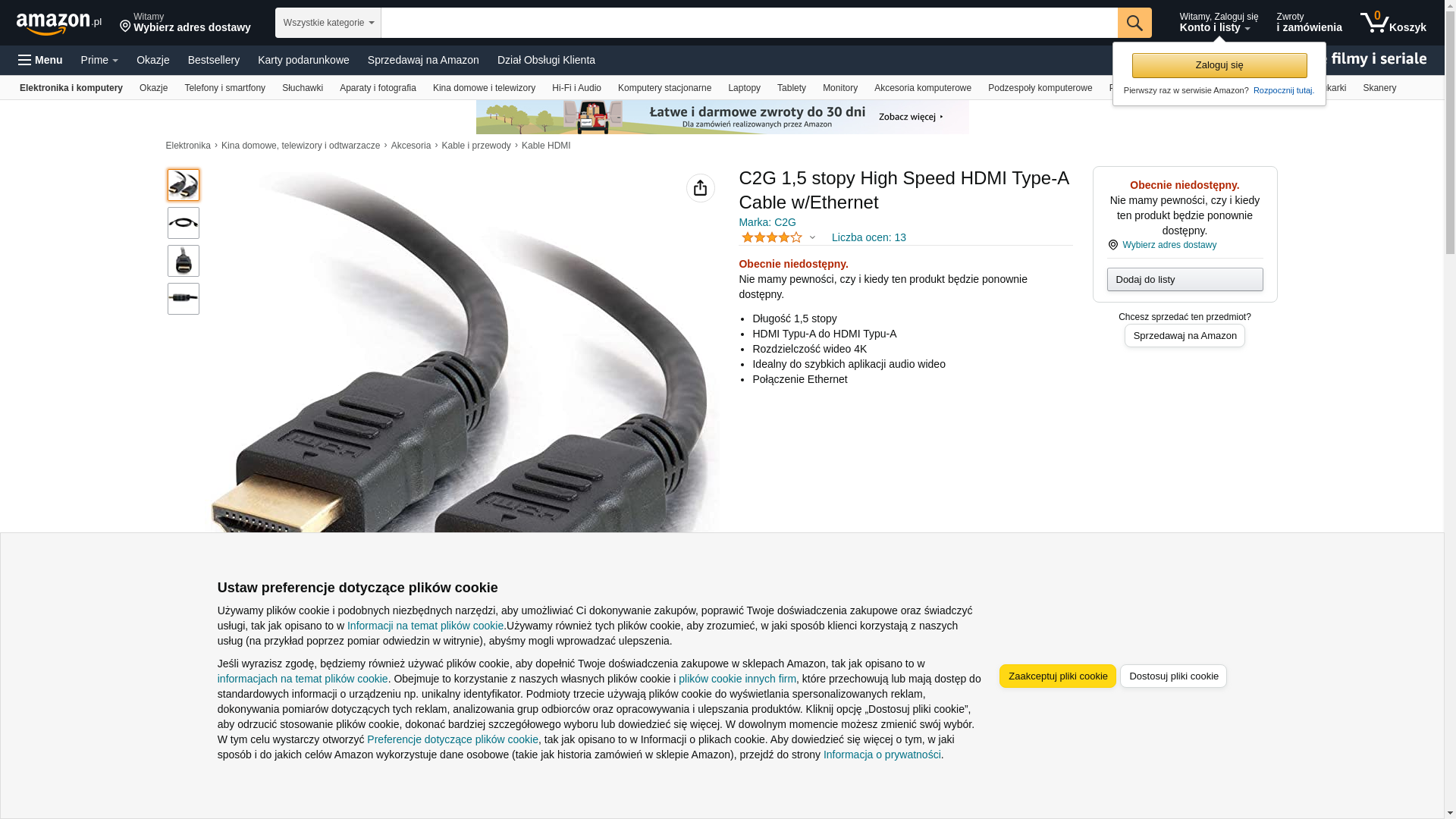Image resolution: width=1456 pixels, height=819 pixels.
Task: Open the Laptopy category tab
Action: click(x=744, y=88)
